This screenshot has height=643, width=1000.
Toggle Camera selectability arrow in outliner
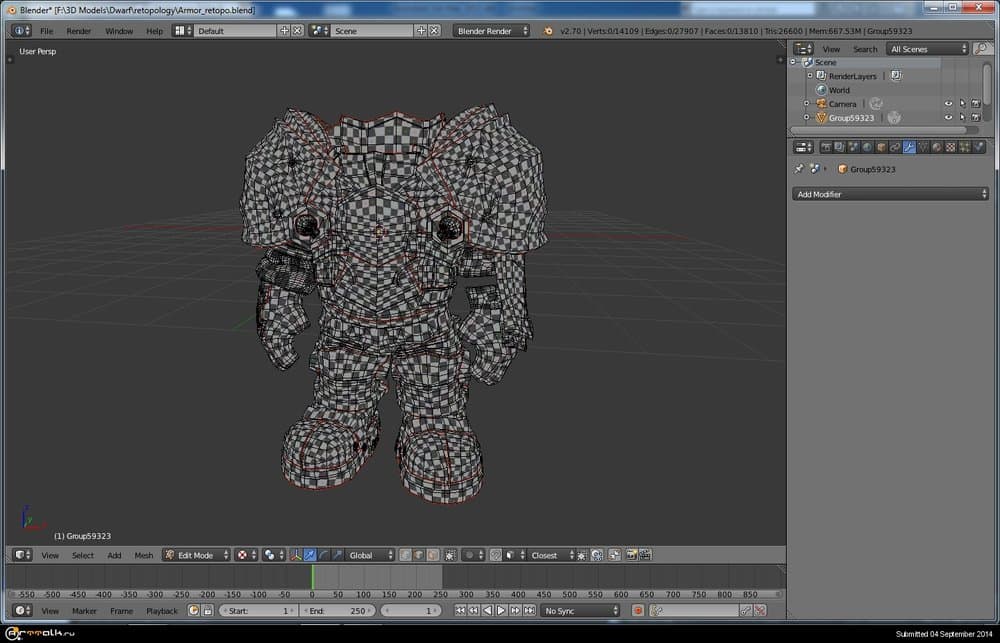(962, 103)
